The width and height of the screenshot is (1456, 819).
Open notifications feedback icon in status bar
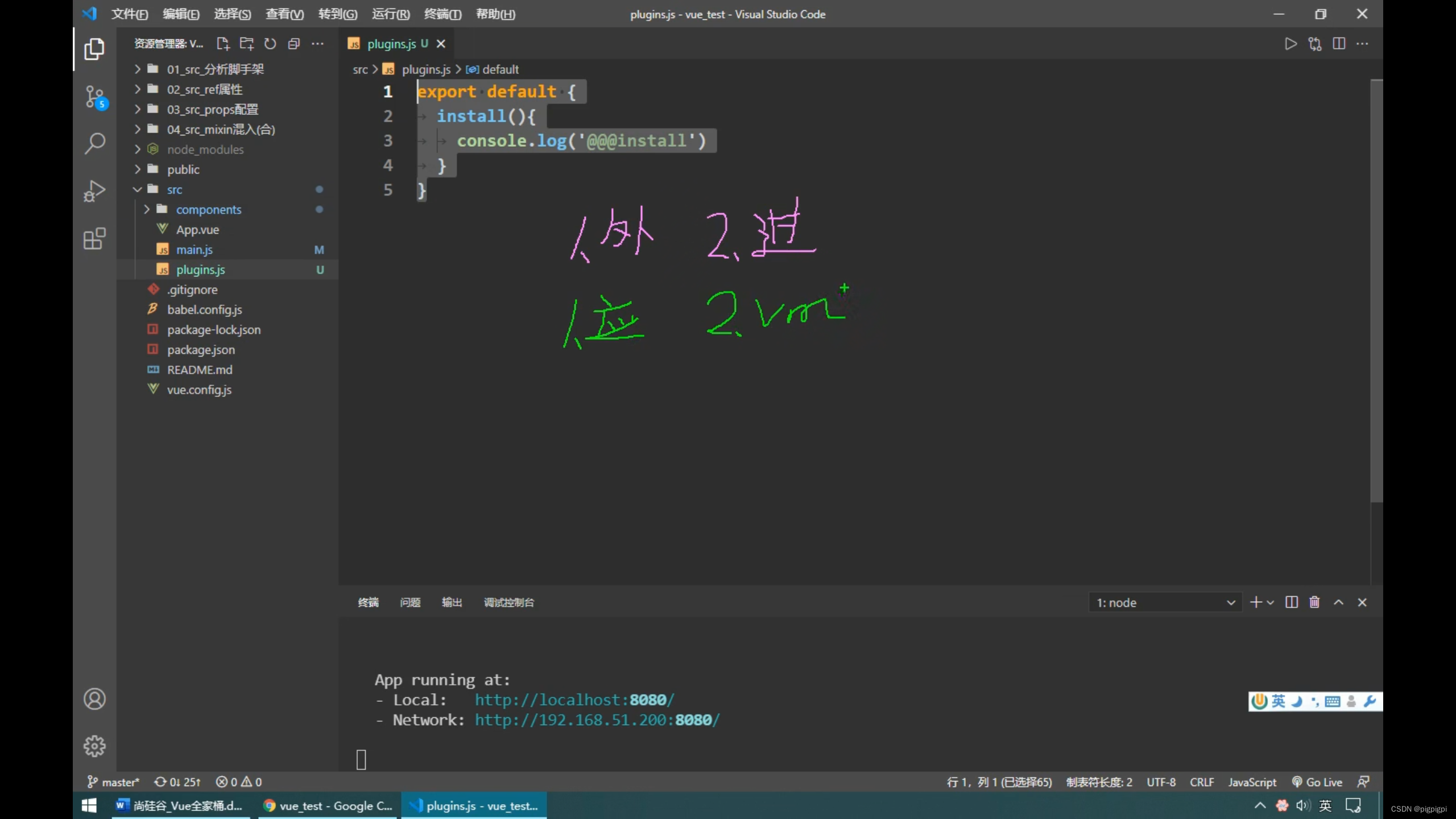click(x=1363, y=782)
